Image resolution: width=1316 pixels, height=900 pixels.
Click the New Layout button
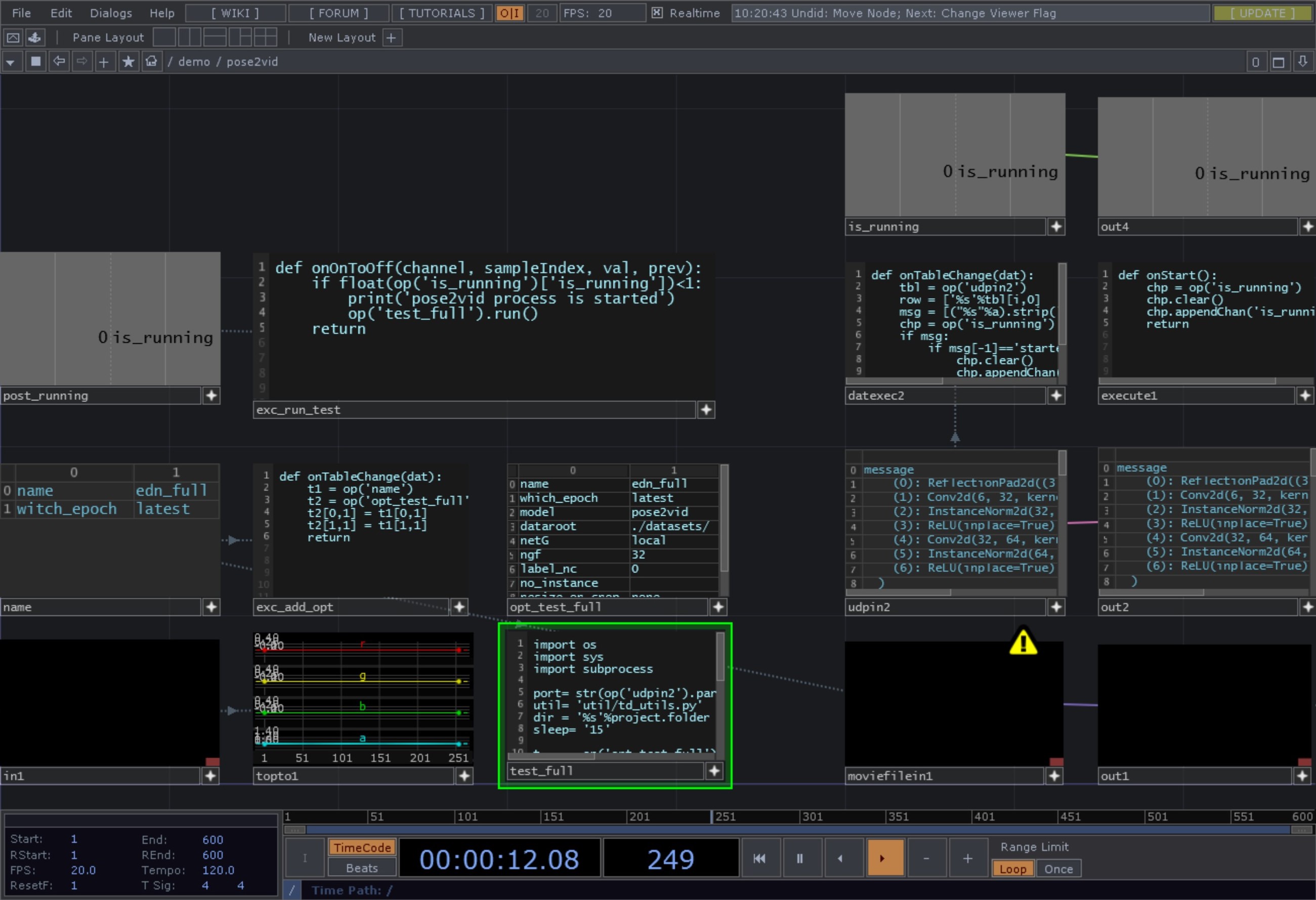(340, 38)
